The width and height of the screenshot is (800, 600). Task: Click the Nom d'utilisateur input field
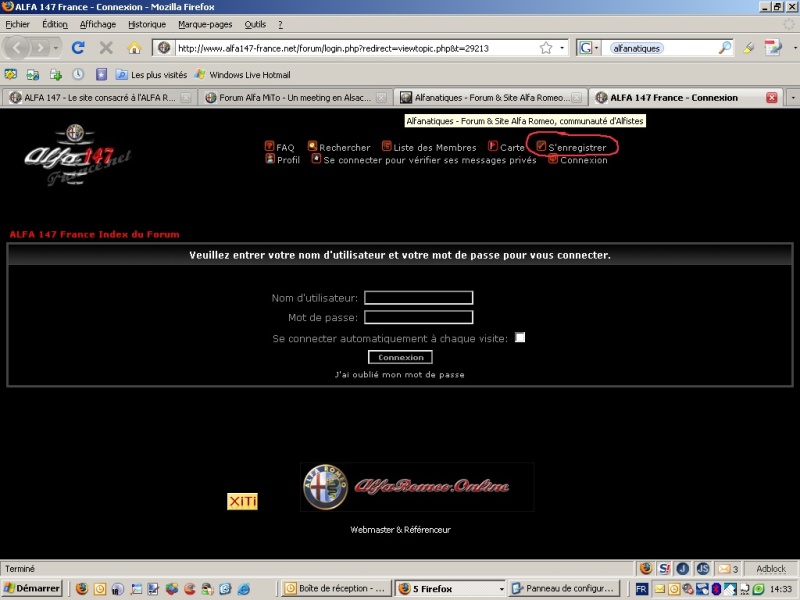tap(418, 298)
